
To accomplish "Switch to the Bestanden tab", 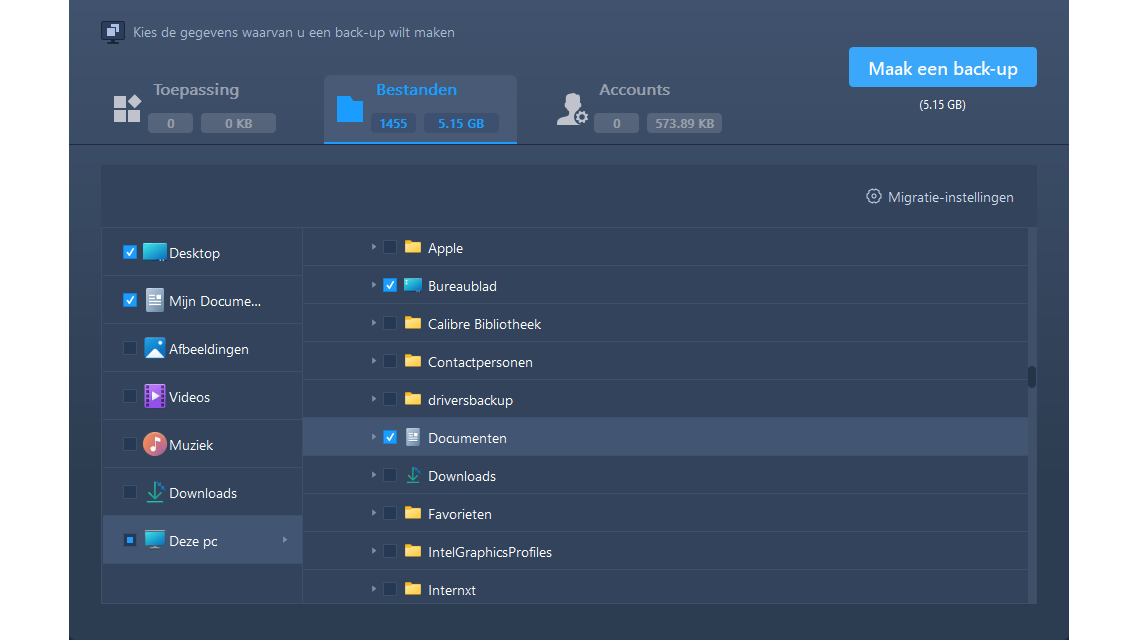I will click(420, 109).
